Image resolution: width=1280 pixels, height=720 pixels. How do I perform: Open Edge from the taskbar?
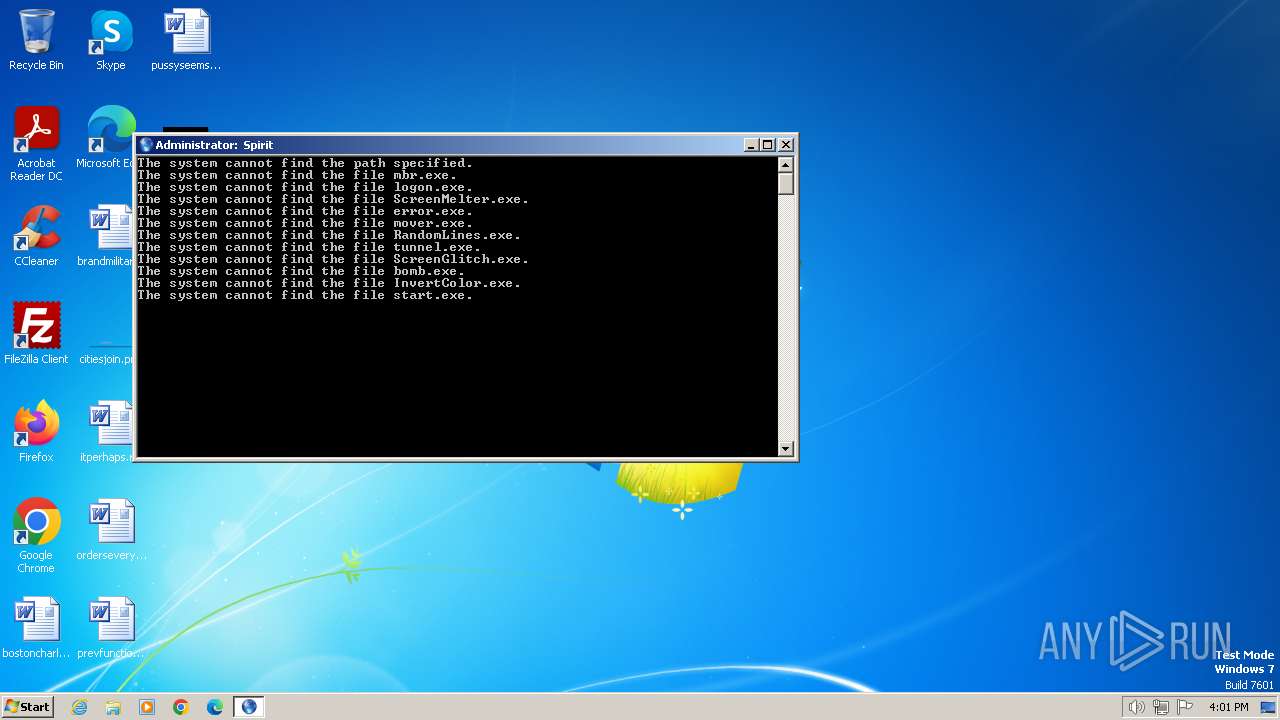[x=215, y=707]
